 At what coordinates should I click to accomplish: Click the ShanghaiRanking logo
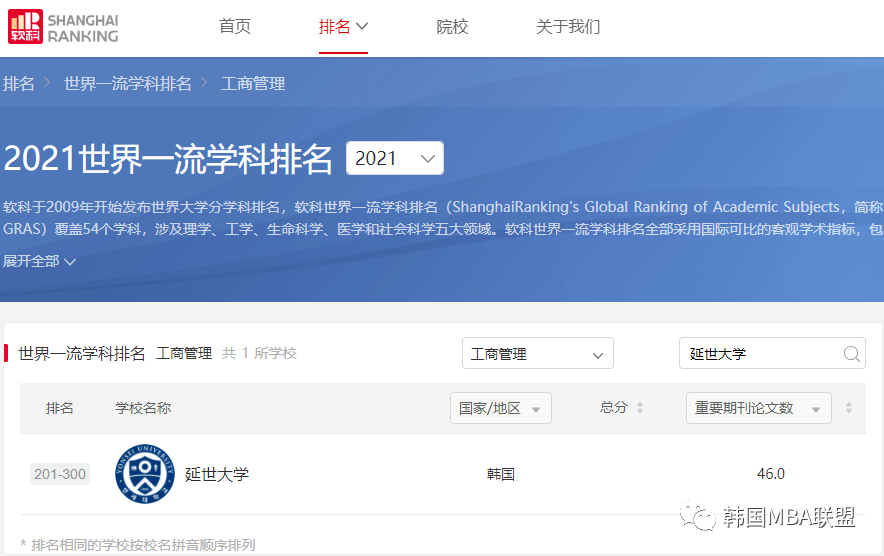(x=63, y=27)
